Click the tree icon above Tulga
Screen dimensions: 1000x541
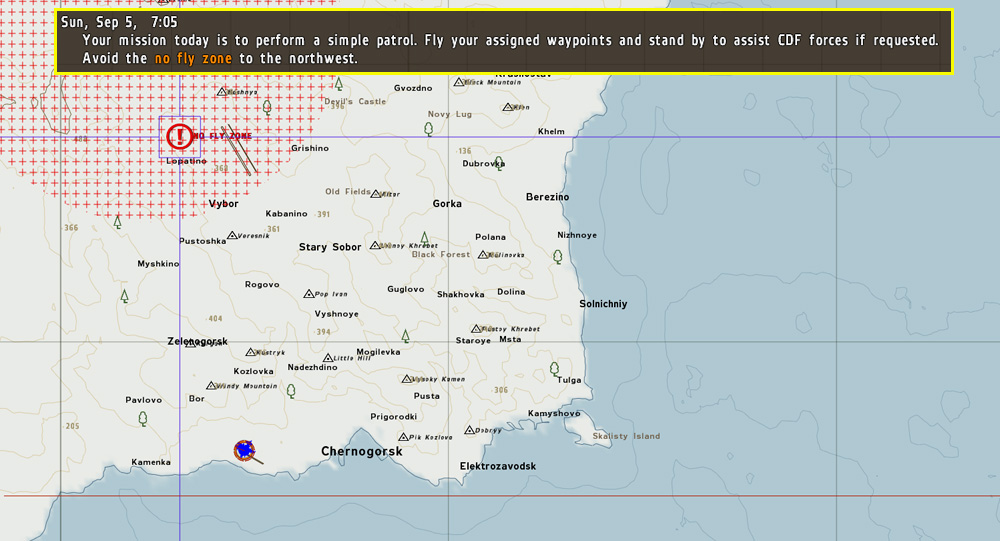point(554,369)
